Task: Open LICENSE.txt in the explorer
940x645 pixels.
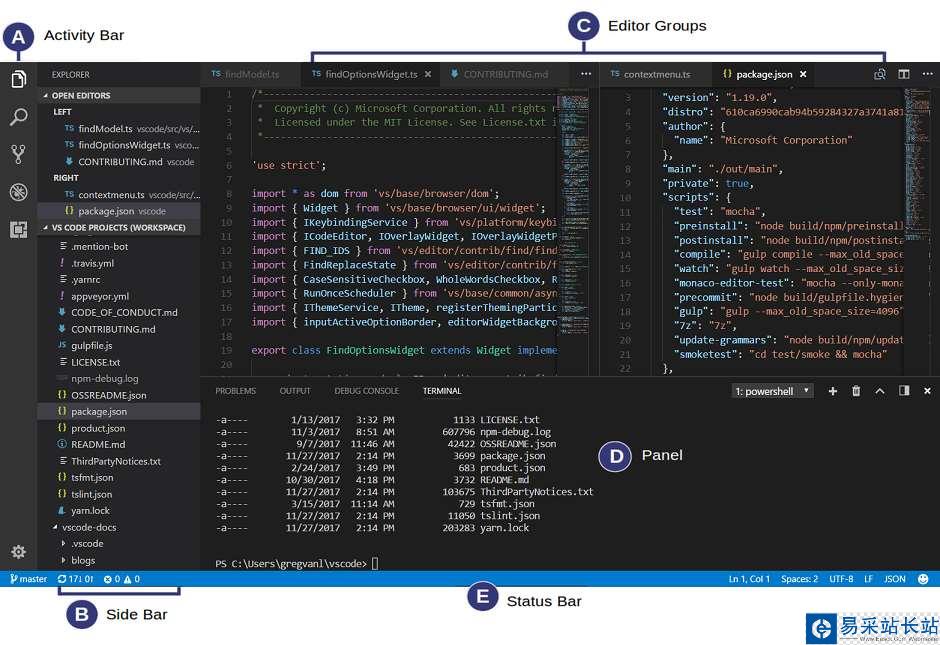Action: pos(119,362)
